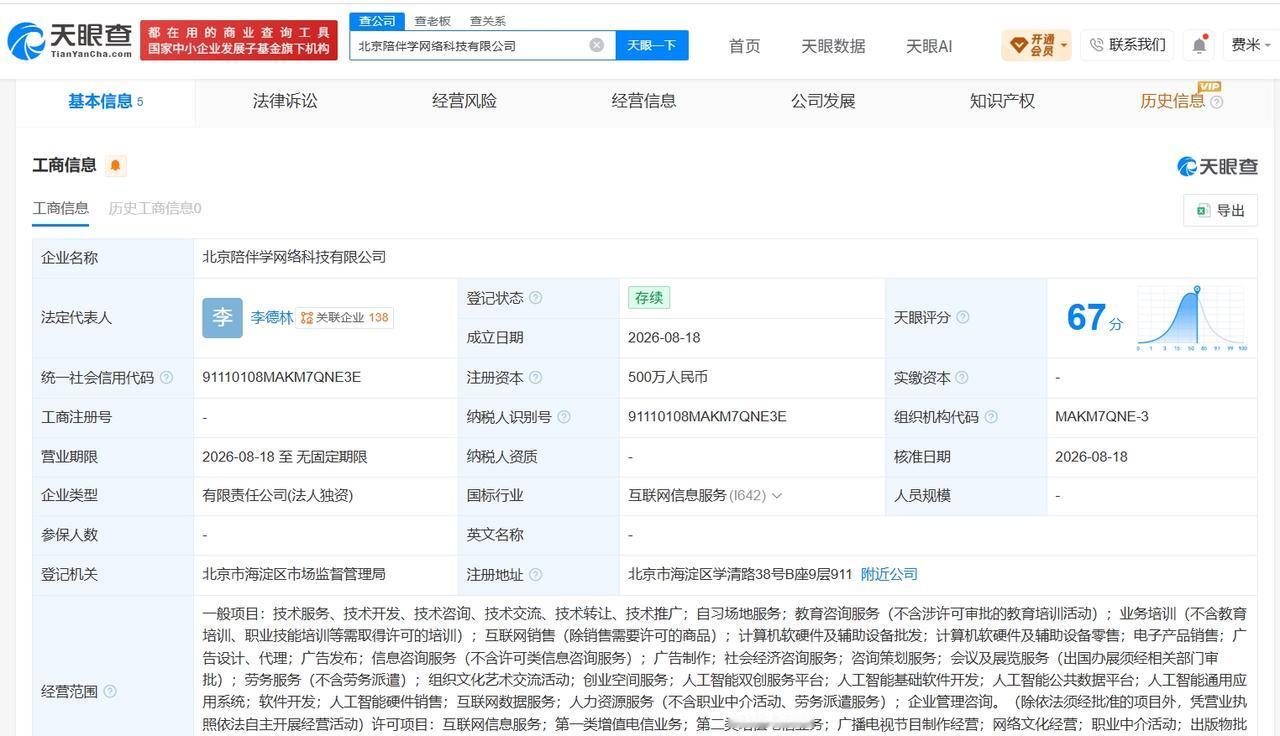Viewport: 1280px width, 736px height.
Task: Open notifications via the bell icon
Action: (1199, 45)
